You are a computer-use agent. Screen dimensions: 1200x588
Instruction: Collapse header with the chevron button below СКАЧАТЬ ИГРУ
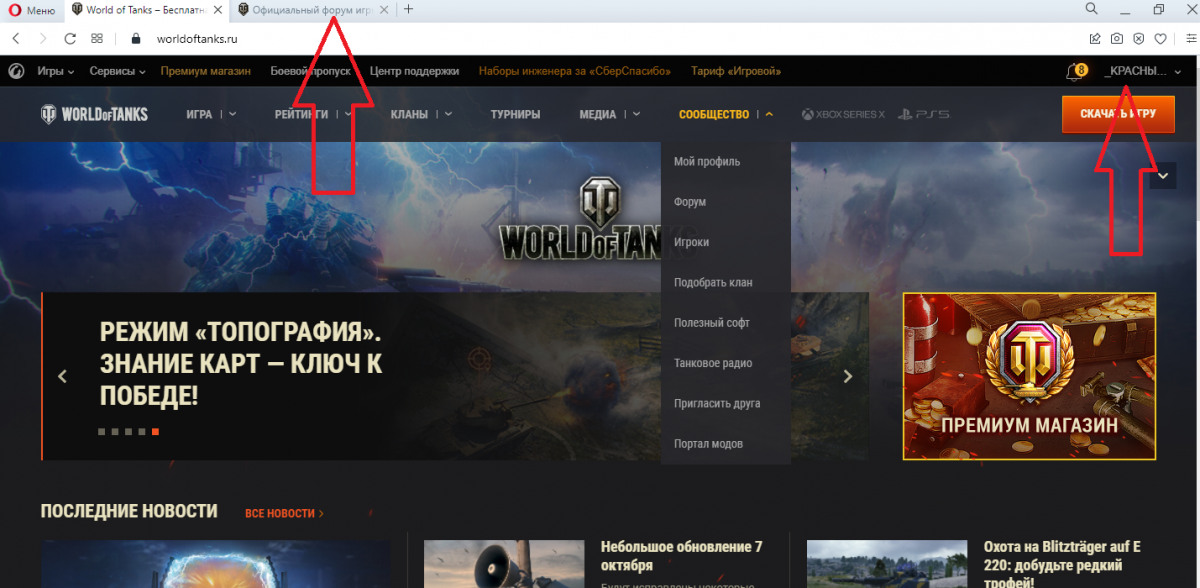coord(1162,176)
